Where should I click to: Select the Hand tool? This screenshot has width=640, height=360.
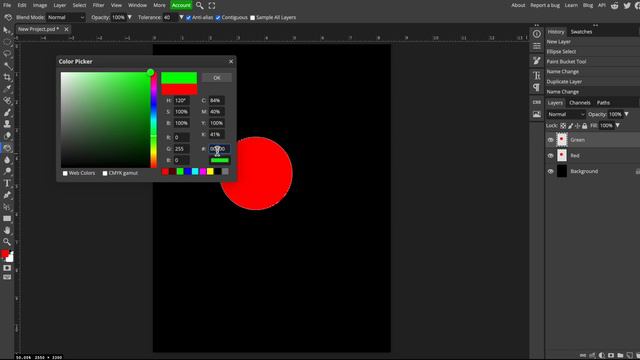click(7, 231)
